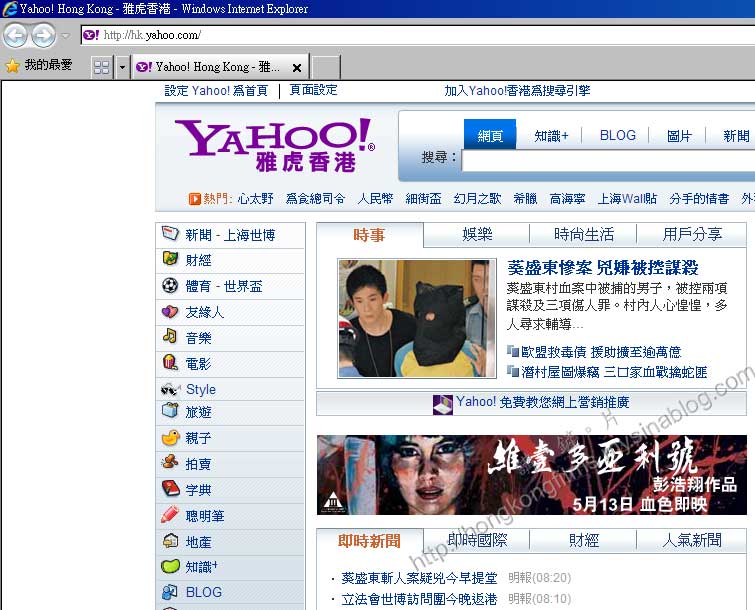755x610 pixels.
Task: Click the Auction icon in sidebar
Action: [x=170, y=464]
